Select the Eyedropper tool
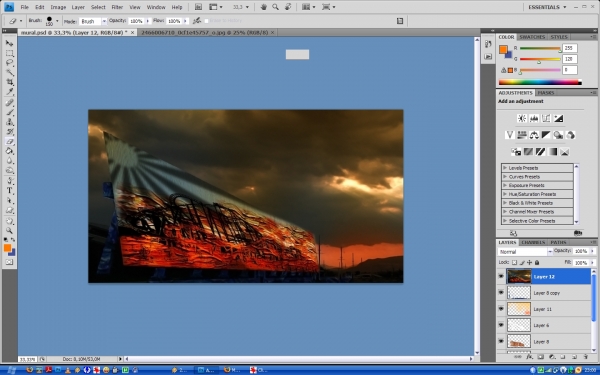This screenshot has width=600, height=375. pyautogui.click(x=10, y=91)
